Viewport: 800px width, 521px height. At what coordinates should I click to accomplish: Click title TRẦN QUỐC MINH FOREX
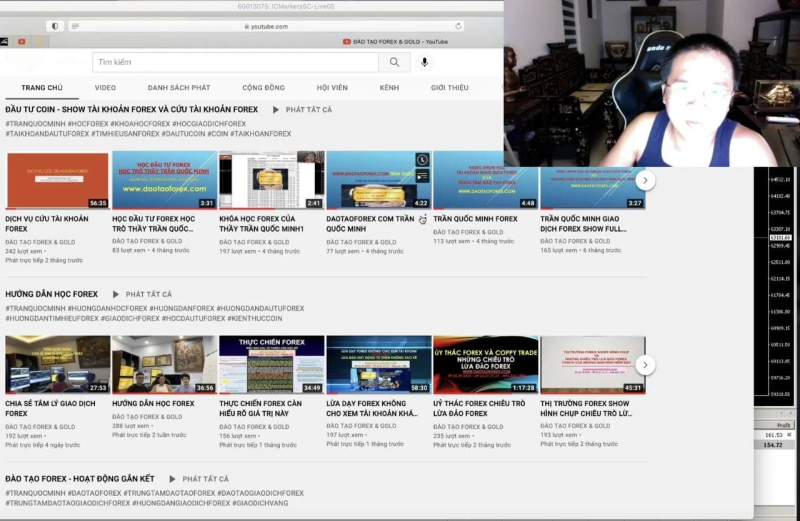(476, 219)
